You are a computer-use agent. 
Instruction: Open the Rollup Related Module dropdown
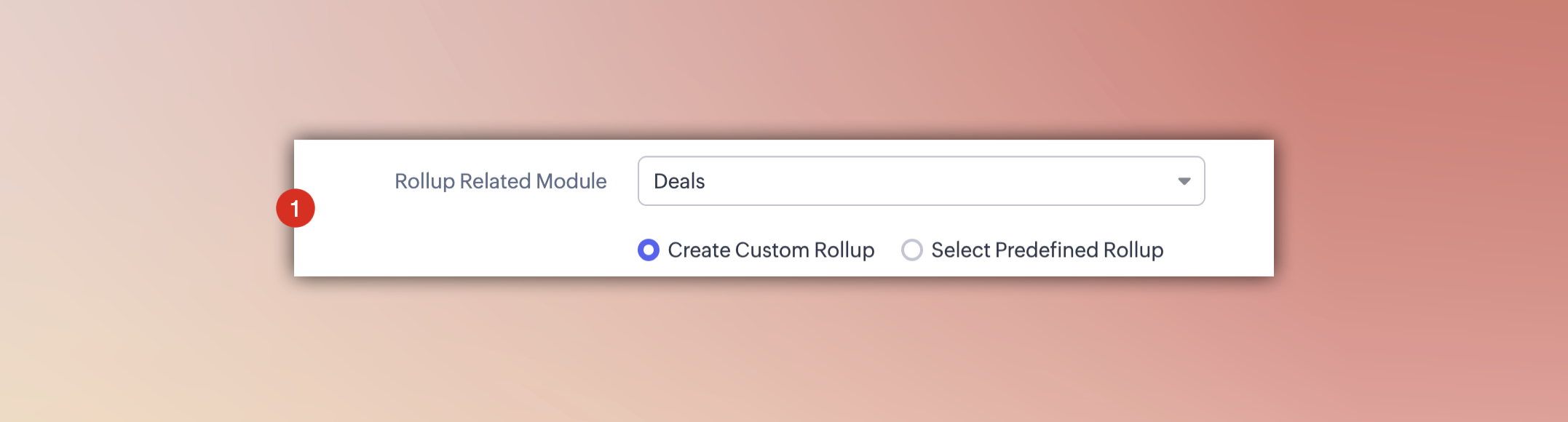pyautogui.click(x=920, y=181)
